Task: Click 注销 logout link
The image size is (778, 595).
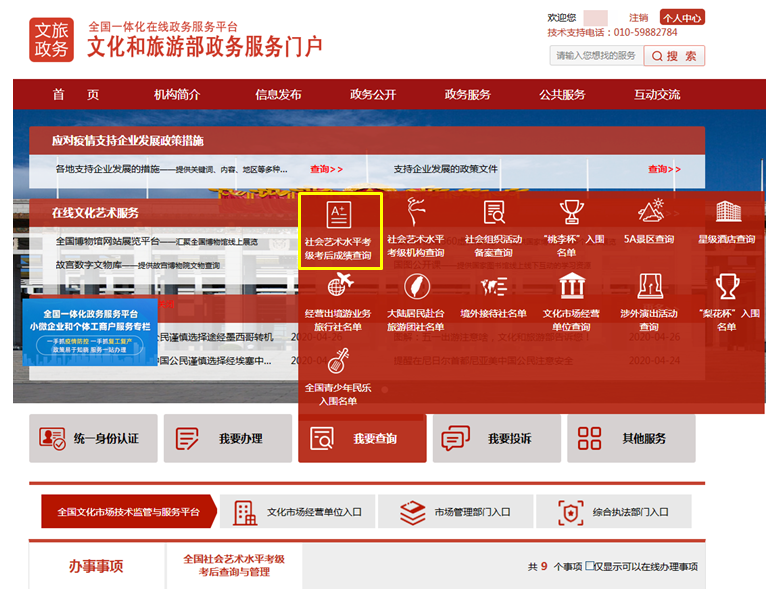Action: pos(638,17)
